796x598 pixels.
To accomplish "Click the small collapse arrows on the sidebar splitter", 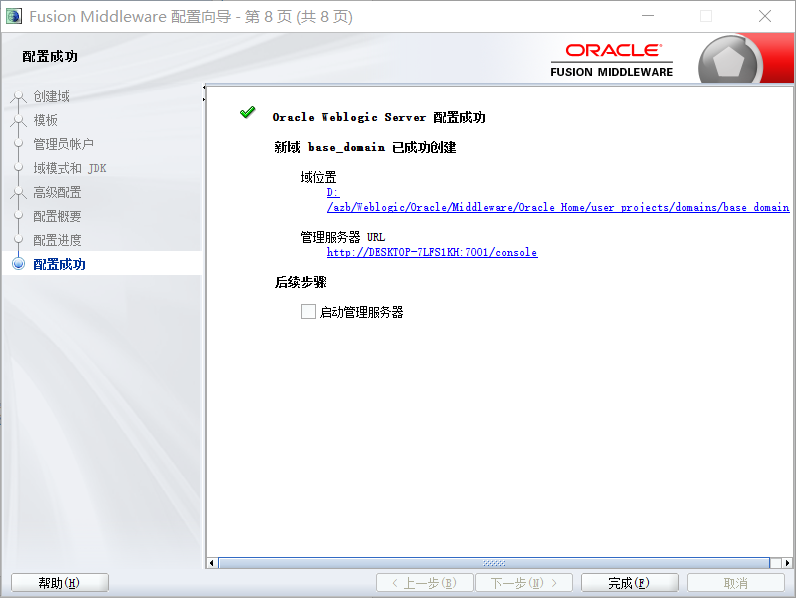I will coord(204,93).
